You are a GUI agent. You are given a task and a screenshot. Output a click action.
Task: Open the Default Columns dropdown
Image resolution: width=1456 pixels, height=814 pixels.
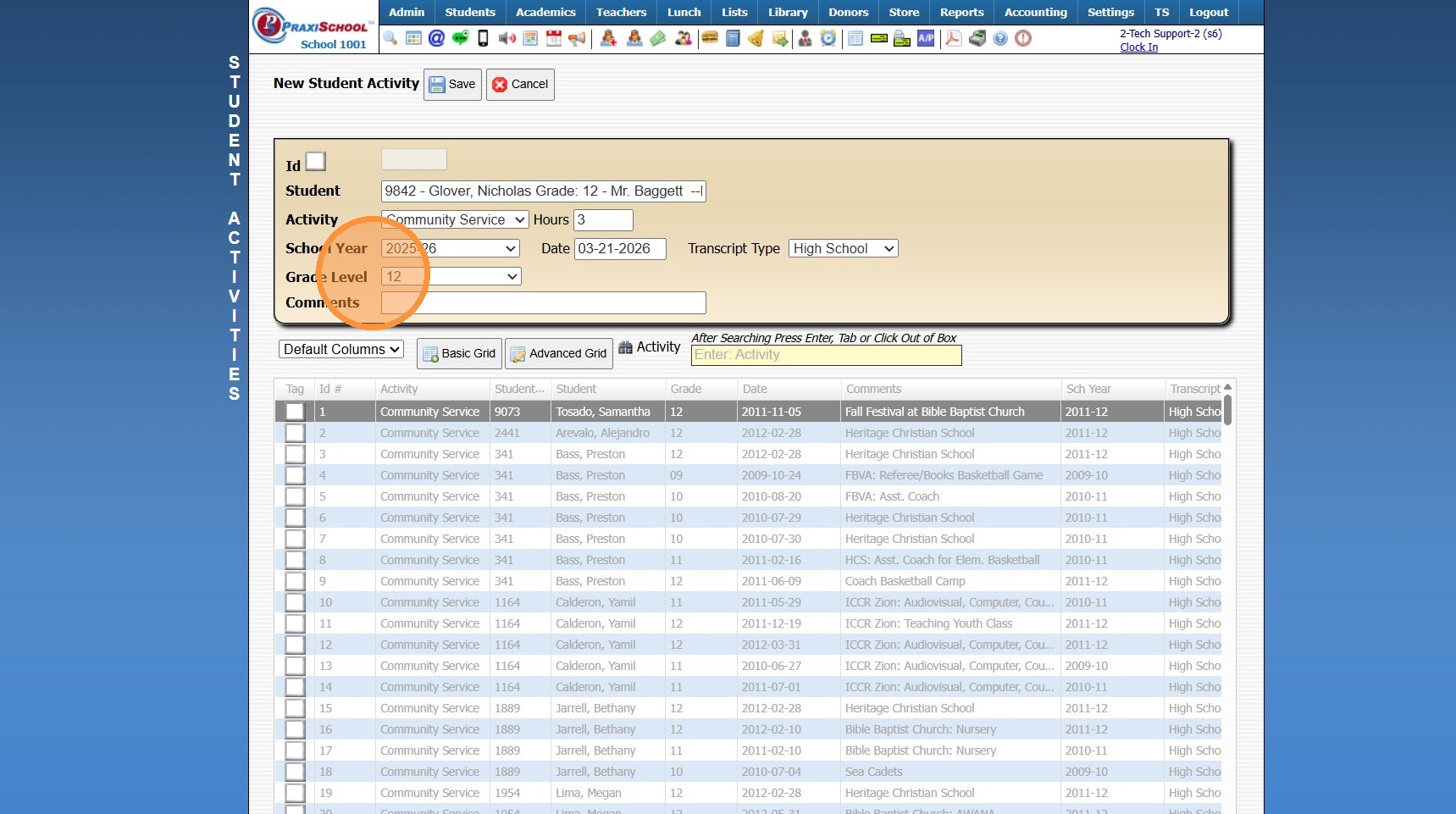[x=340, y=349]
